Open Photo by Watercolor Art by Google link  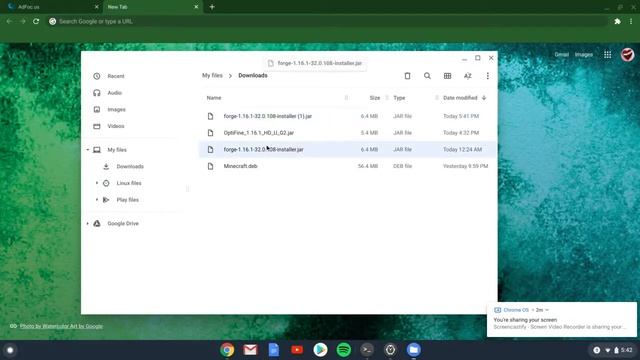pos(61,326)
